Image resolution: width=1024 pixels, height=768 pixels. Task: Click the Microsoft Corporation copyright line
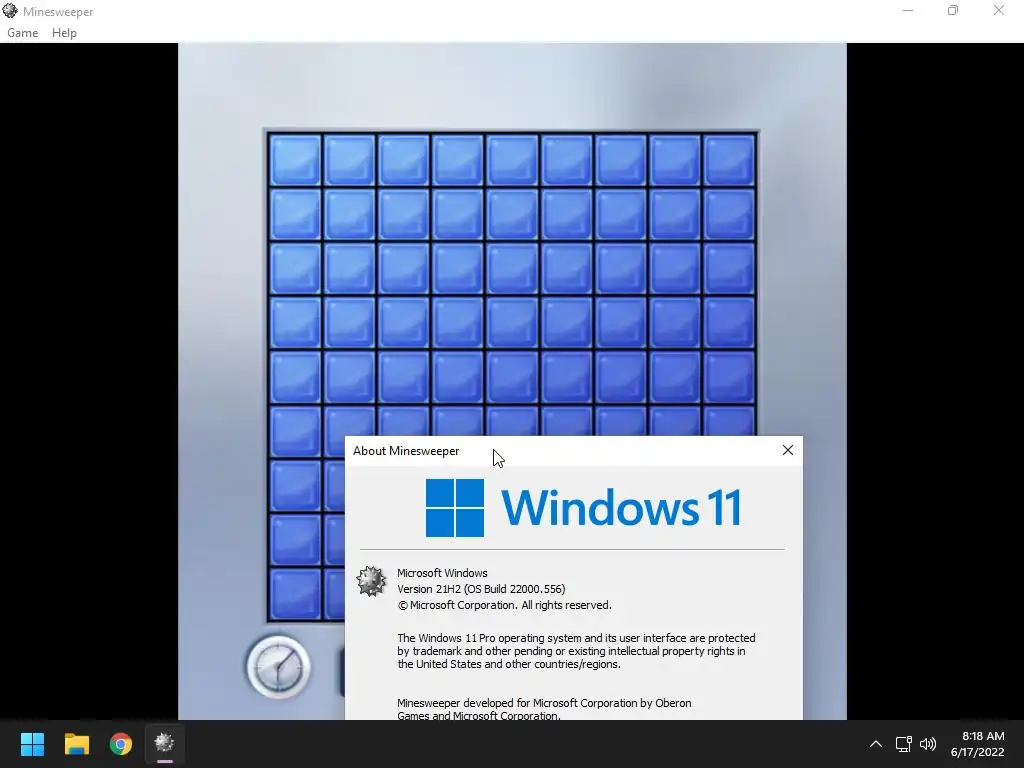[504, 605]
